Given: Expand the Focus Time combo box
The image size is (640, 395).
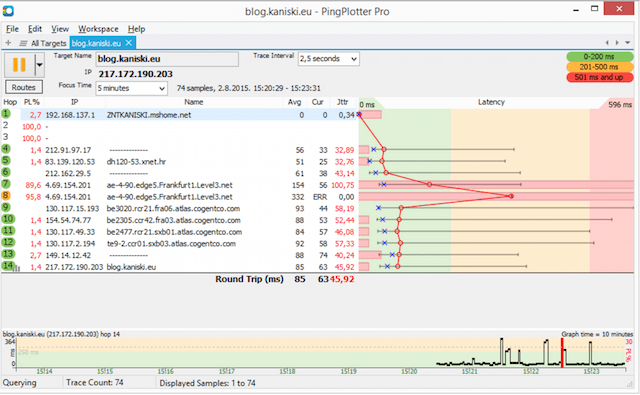Looking at the screenshot, I should point(131,88).
